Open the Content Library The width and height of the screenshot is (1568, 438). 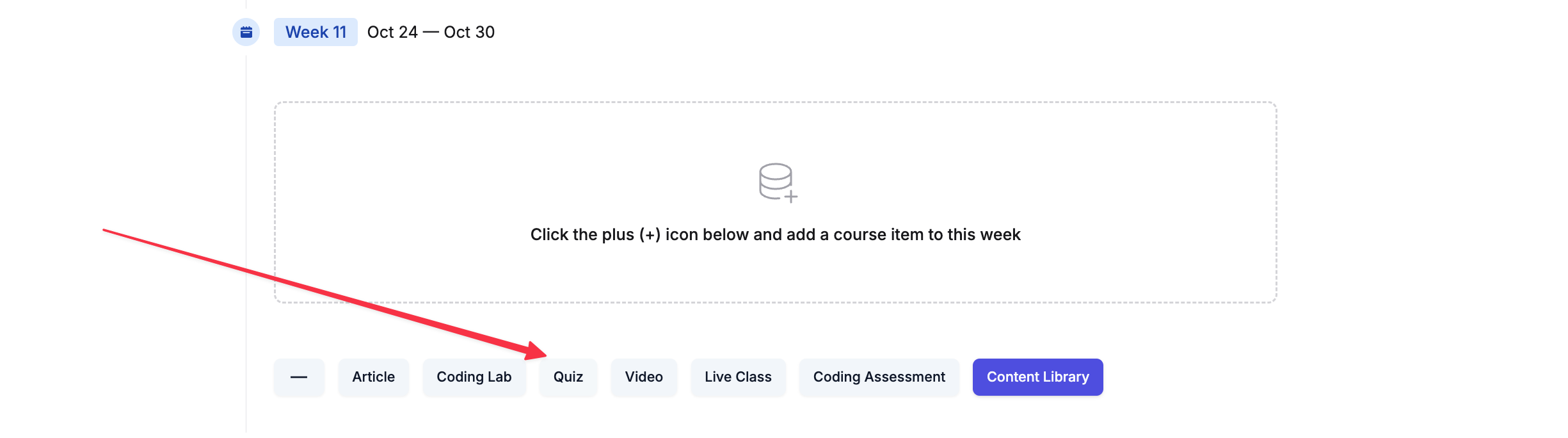[x=1037, y=377]
